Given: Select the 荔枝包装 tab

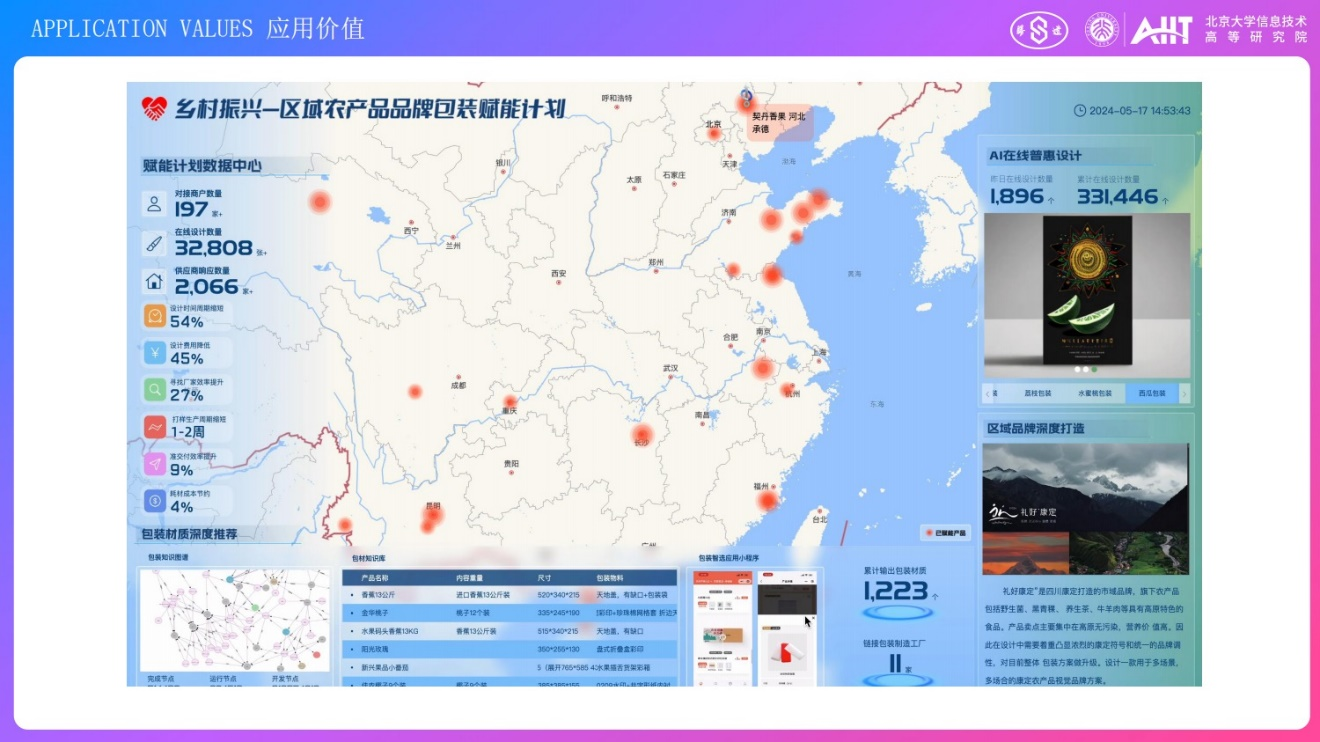Looking at the screenshot, I should 1038,394.
